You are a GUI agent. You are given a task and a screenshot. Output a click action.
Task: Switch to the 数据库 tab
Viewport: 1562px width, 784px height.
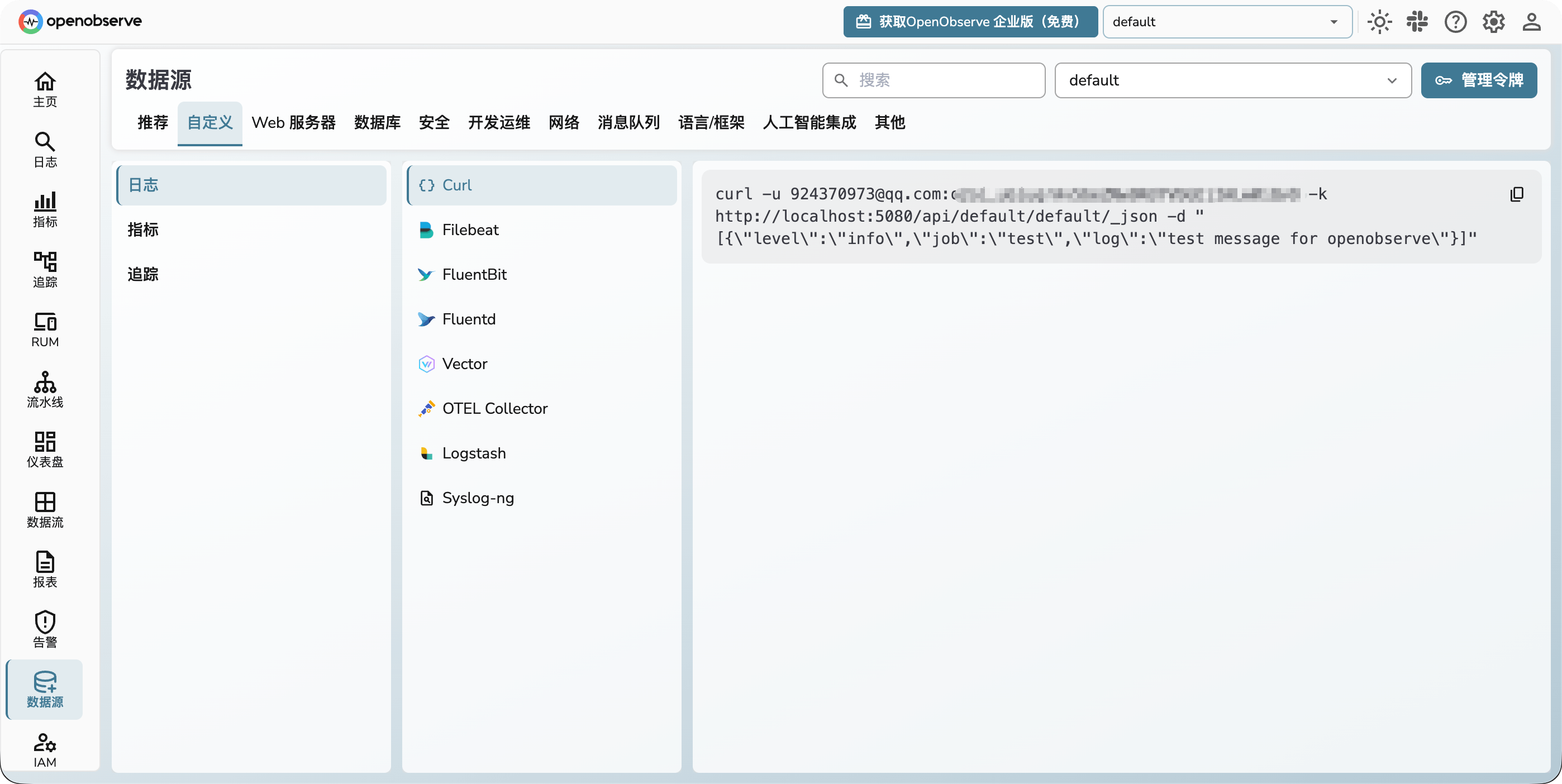(x=377, y=122)
